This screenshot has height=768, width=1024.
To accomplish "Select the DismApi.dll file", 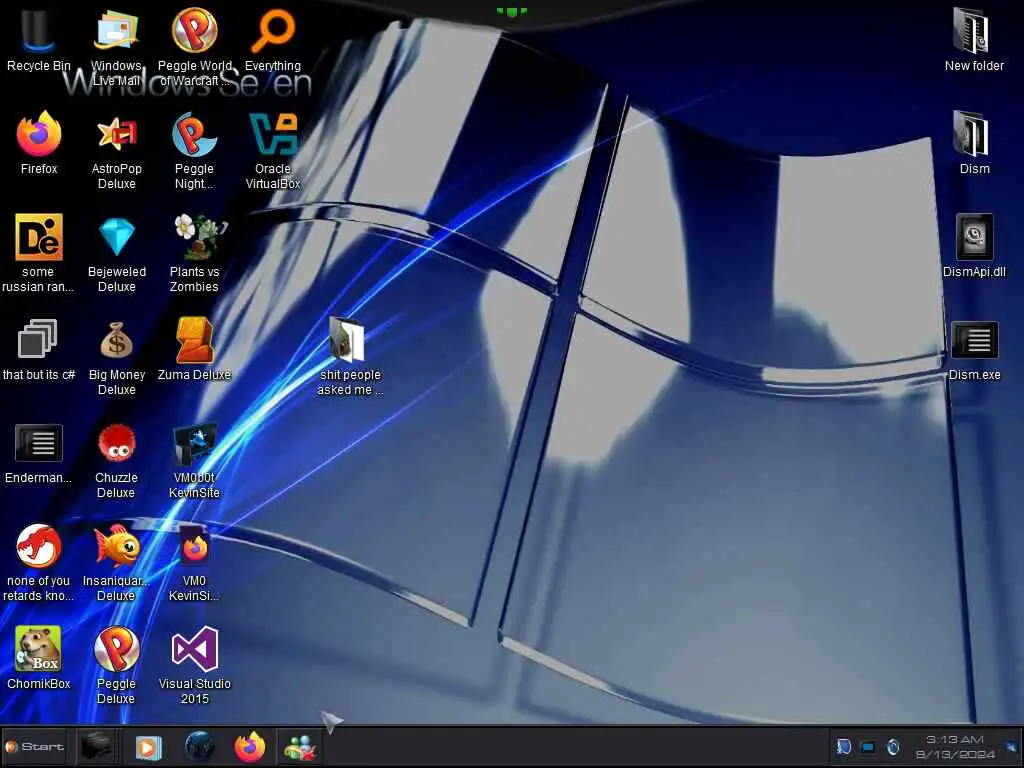I will pos(974,237).
